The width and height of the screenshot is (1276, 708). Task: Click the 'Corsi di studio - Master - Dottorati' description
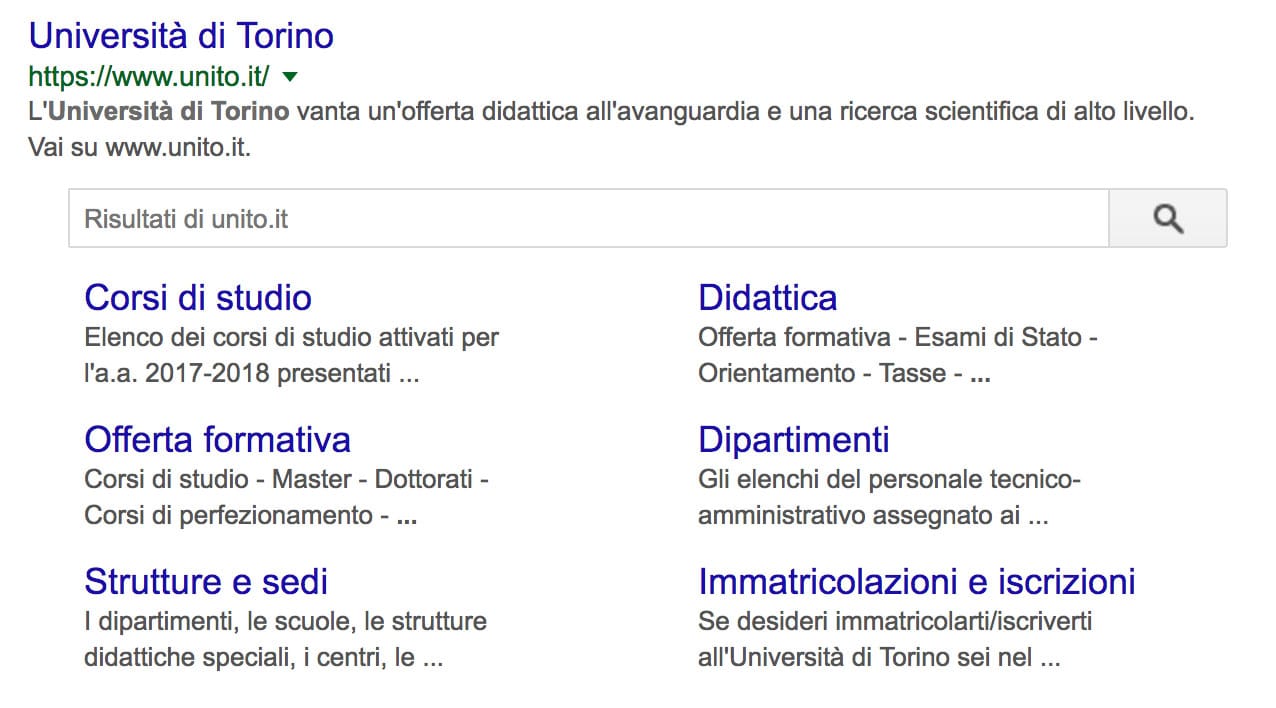(x=286, y=497)
